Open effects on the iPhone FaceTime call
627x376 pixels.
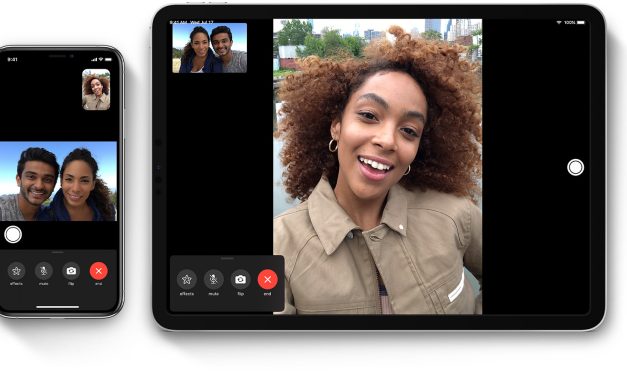point(16,271)
